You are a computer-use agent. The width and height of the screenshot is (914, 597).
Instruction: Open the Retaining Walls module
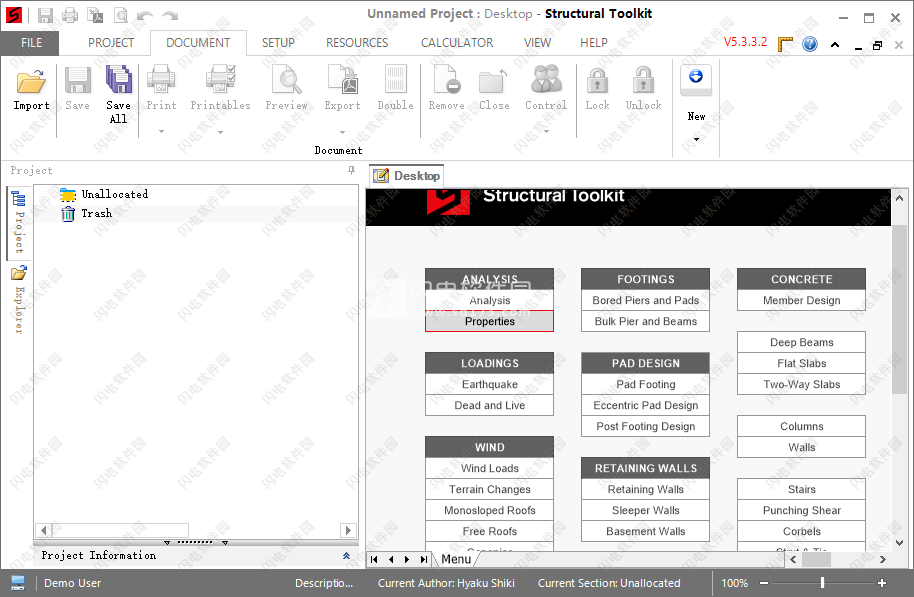tap(645, 489)
